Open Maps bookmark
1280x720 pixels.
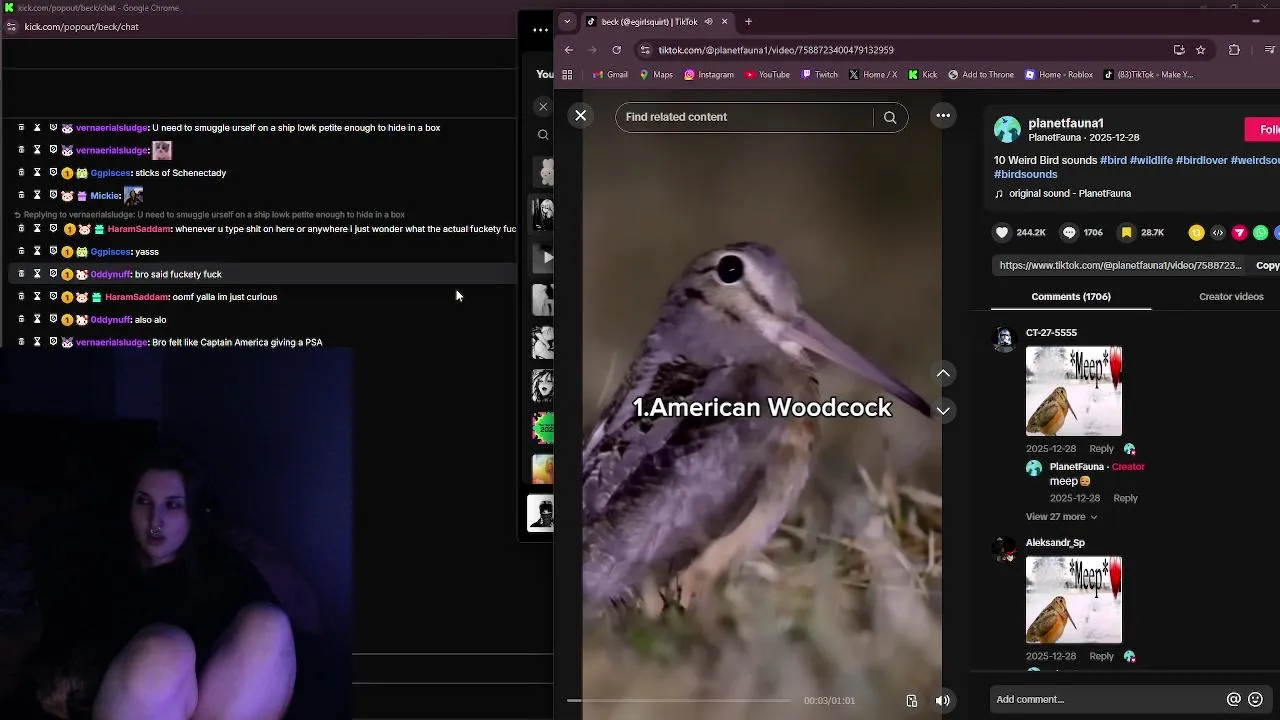click(655, 74)
